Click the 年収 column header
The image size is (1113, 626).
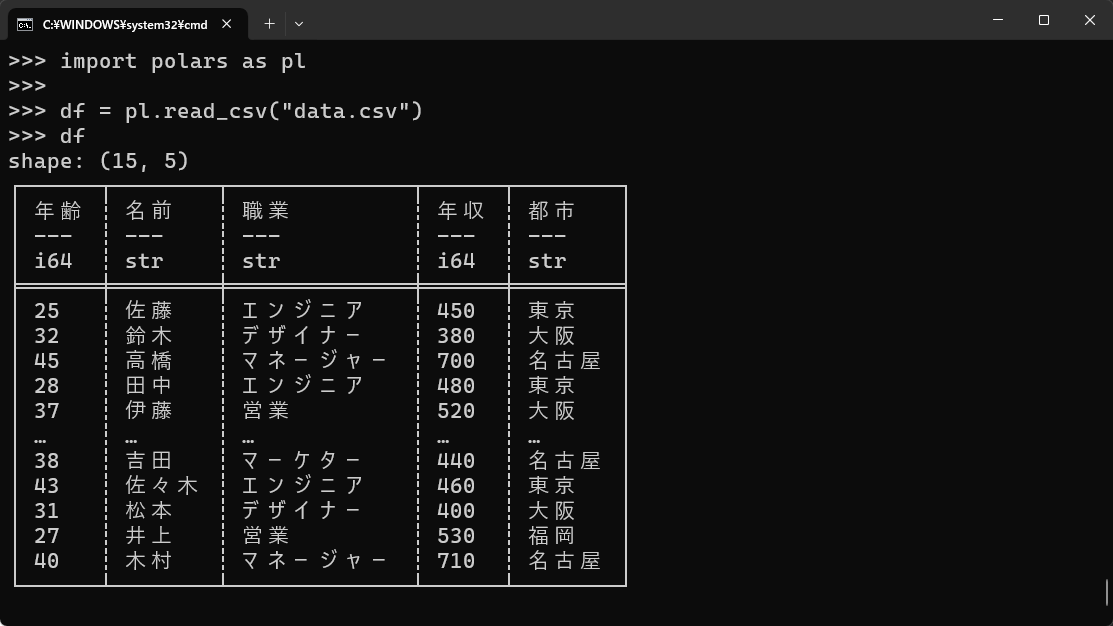[461, 211]
